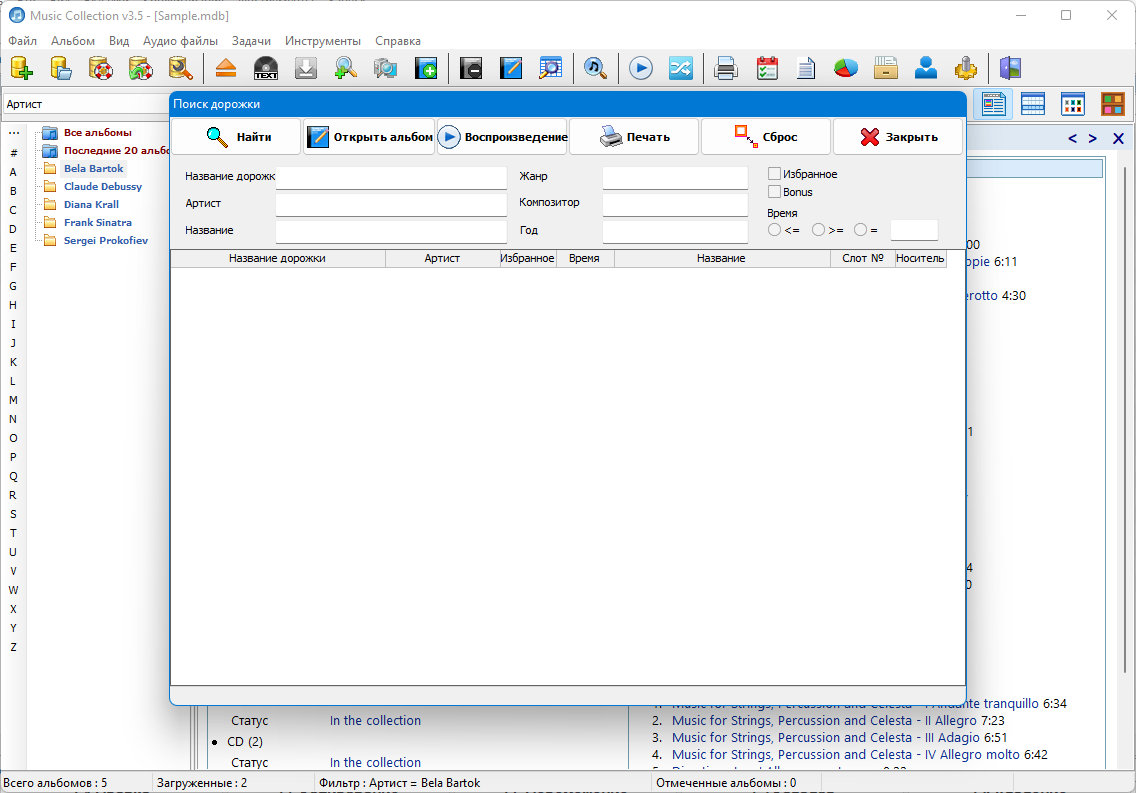
Task: Click the open database folder icon
Action: 61,68
